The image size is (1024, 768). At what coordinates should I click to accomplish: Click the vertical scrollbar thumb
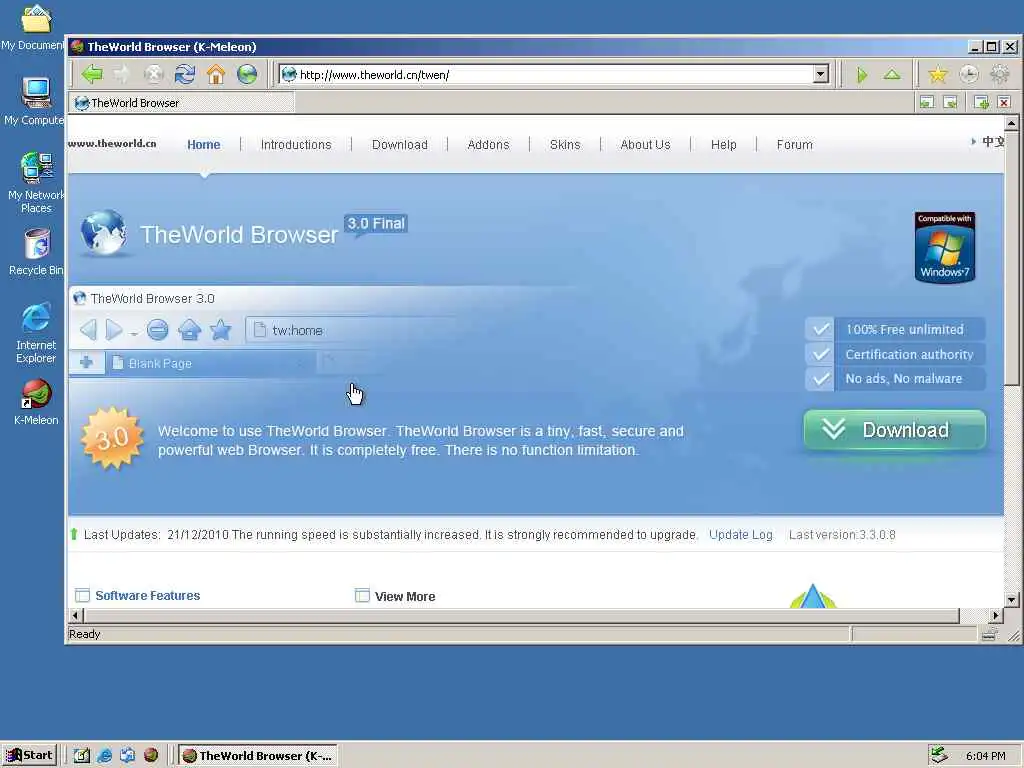click(x=1011, y=257)
